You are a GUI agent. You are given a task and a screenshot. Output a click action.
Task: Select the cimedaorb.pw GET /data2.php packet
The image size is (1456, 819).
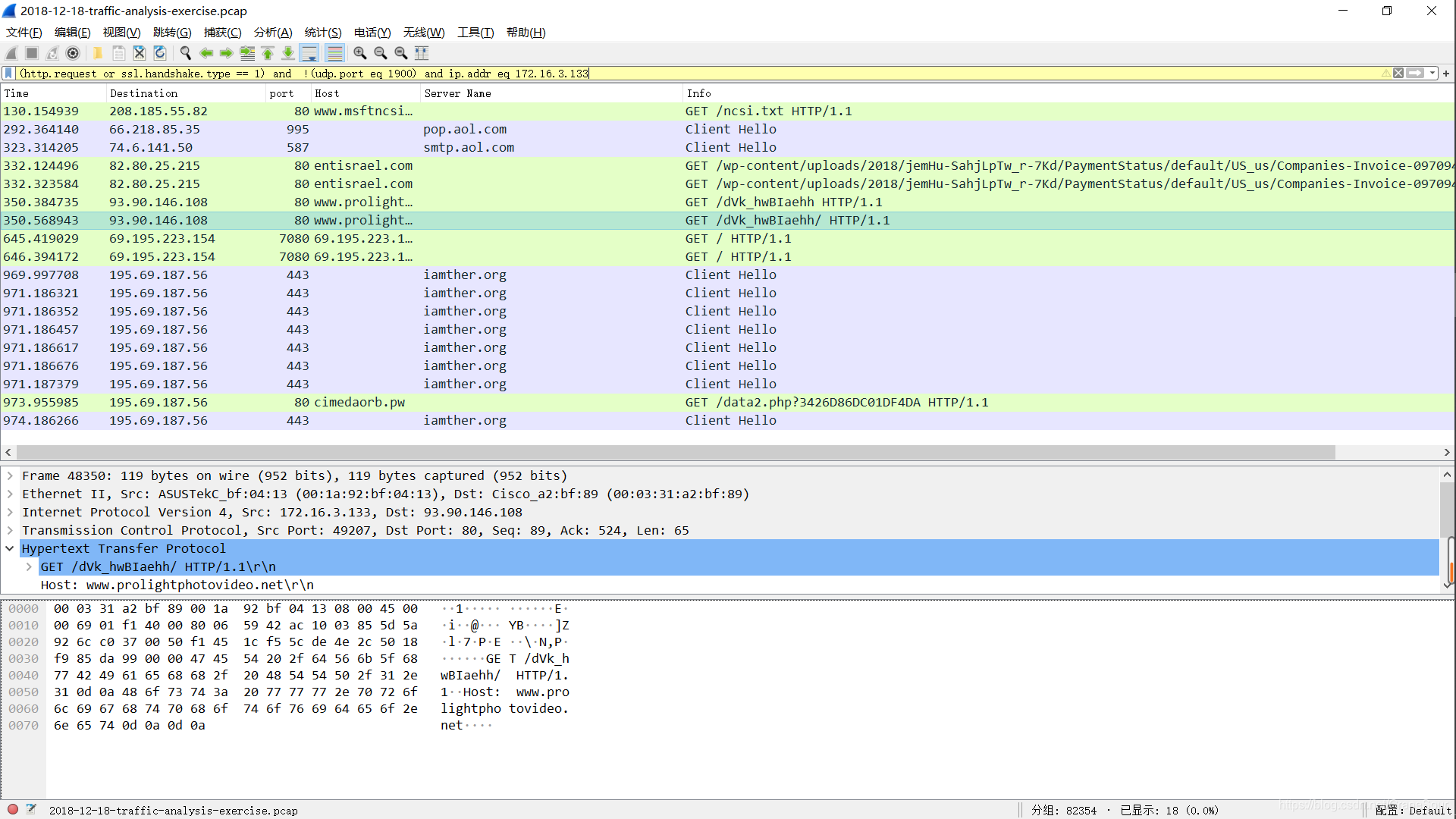(x=726, y=402)
